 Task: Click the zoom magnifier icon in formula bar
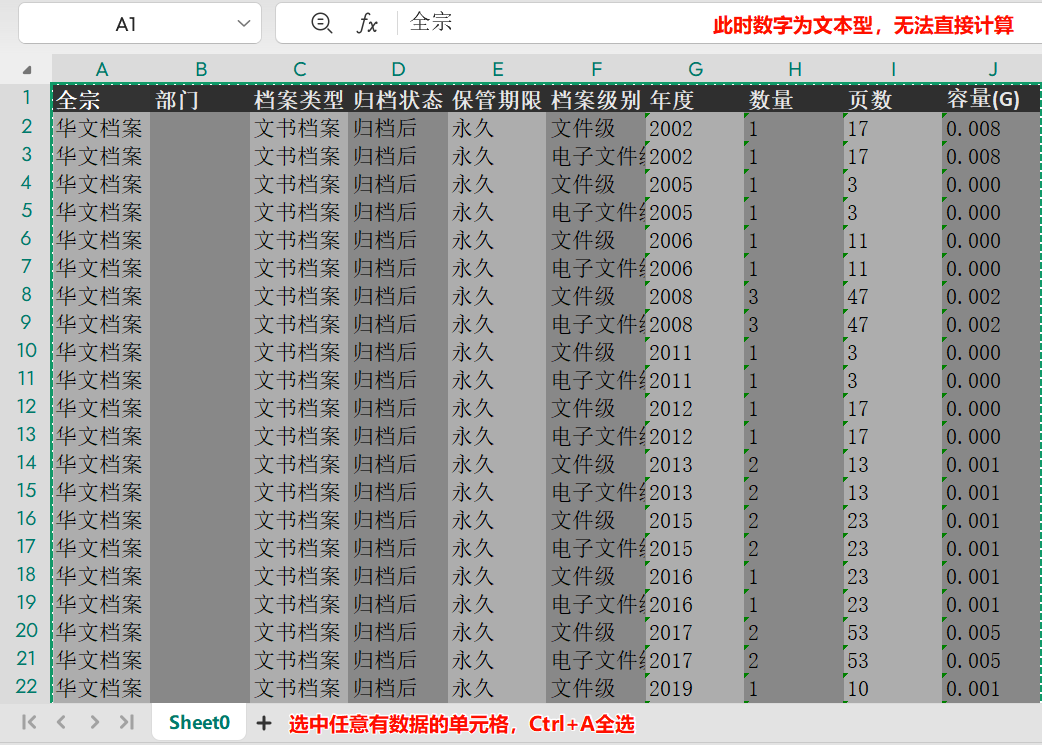[322, 23]
